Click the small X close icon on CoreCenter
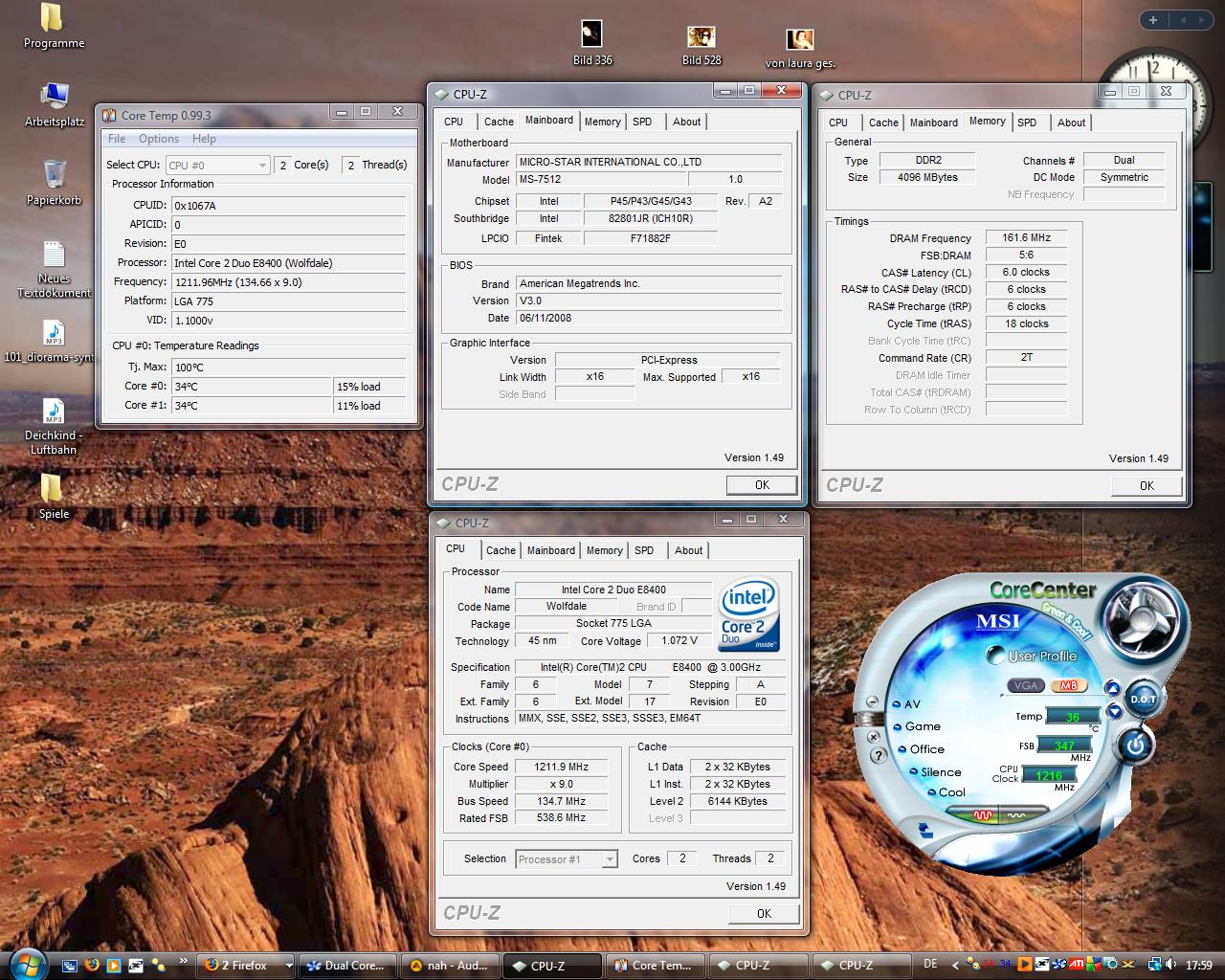The height and width of the screenshot is (980, 1225). (x=873, y=737)
